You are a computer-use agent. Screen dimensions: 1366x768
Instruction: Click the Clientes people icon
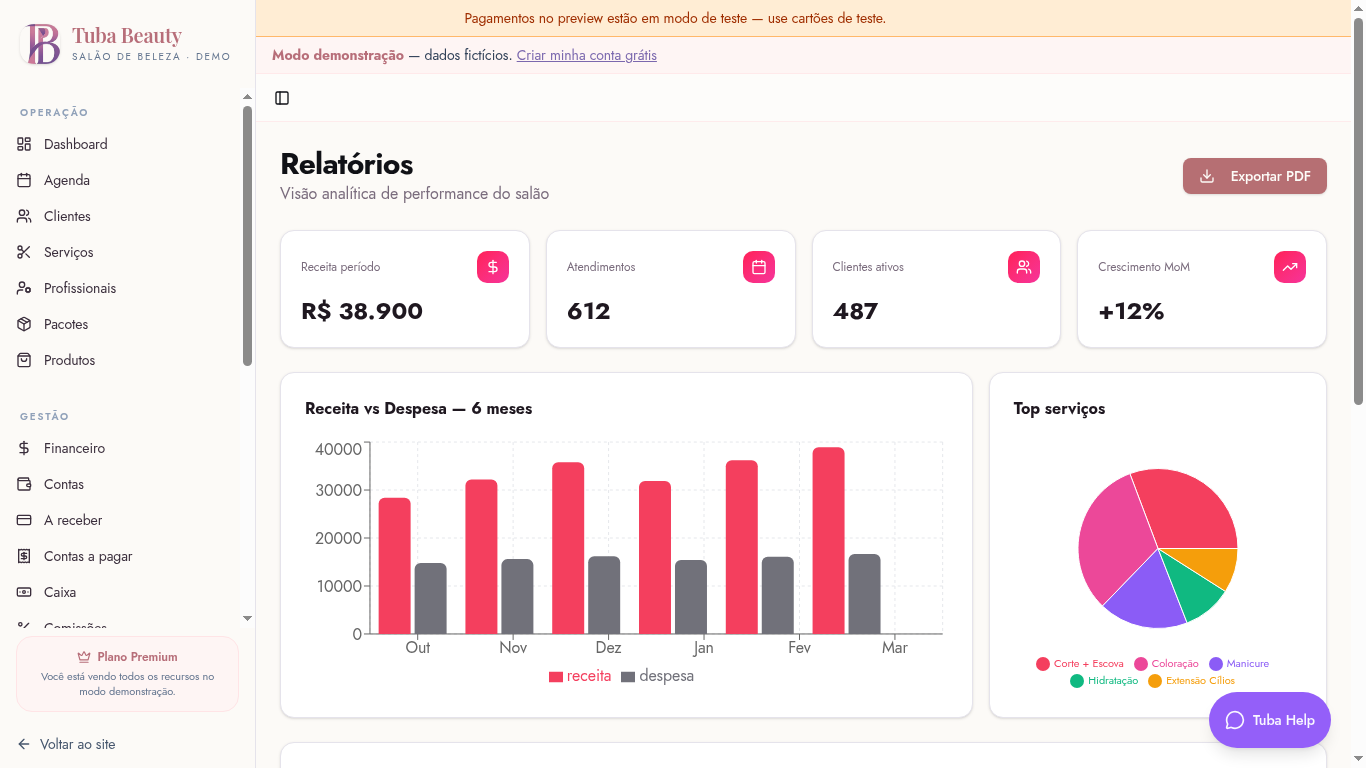[24, 216]
